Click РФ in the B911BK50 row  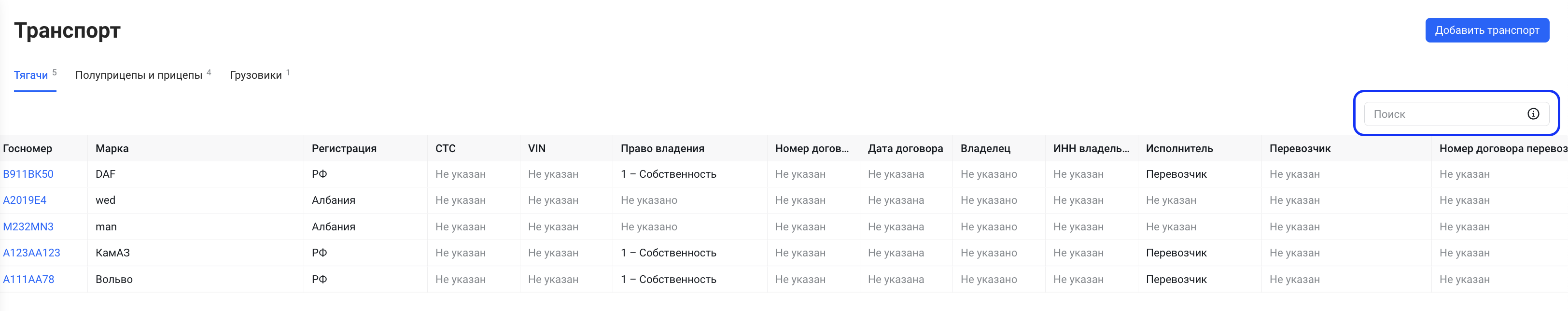(320, 174)
